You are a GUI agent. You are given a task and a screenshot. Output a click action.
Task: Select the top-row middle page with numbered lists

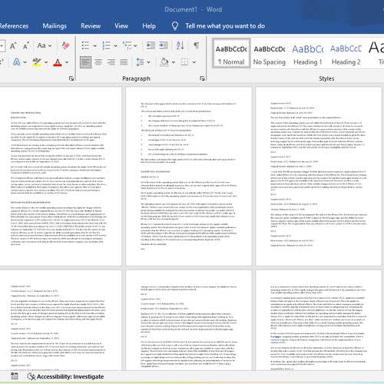click(189, 177)
